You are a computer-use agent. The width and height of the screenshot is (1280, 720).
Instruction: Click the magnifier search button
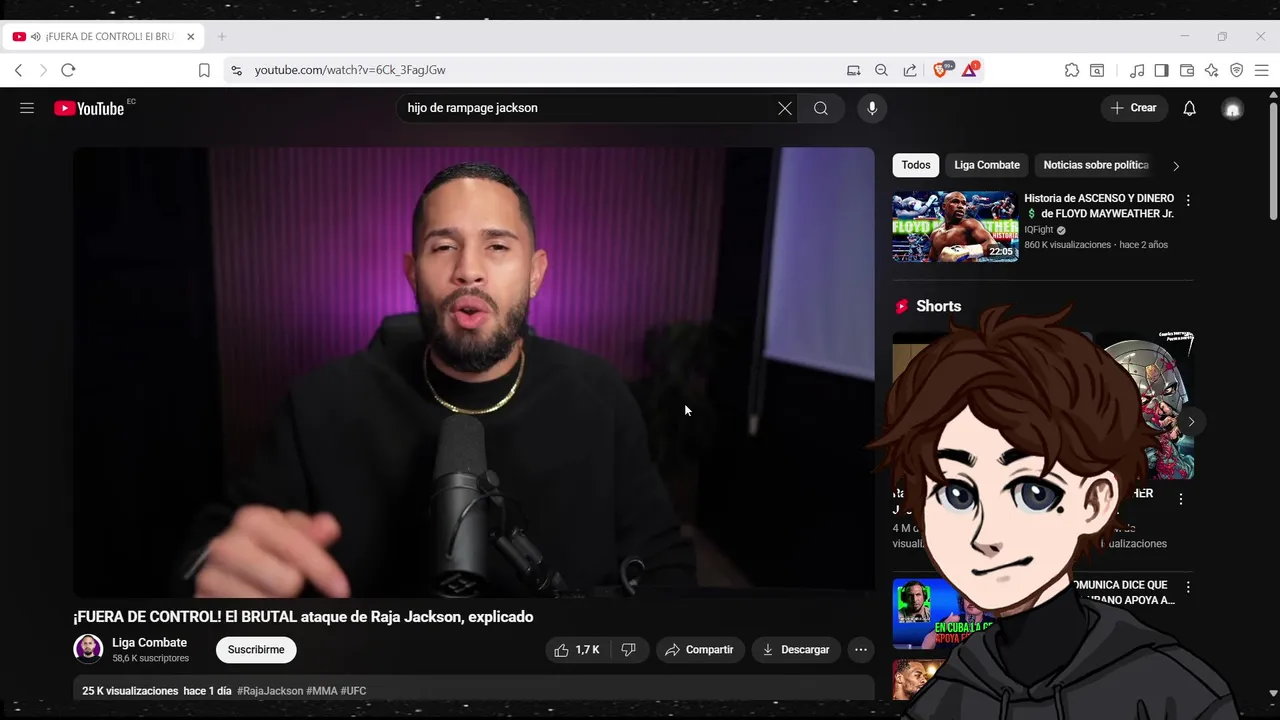click(x=821, y=108)
